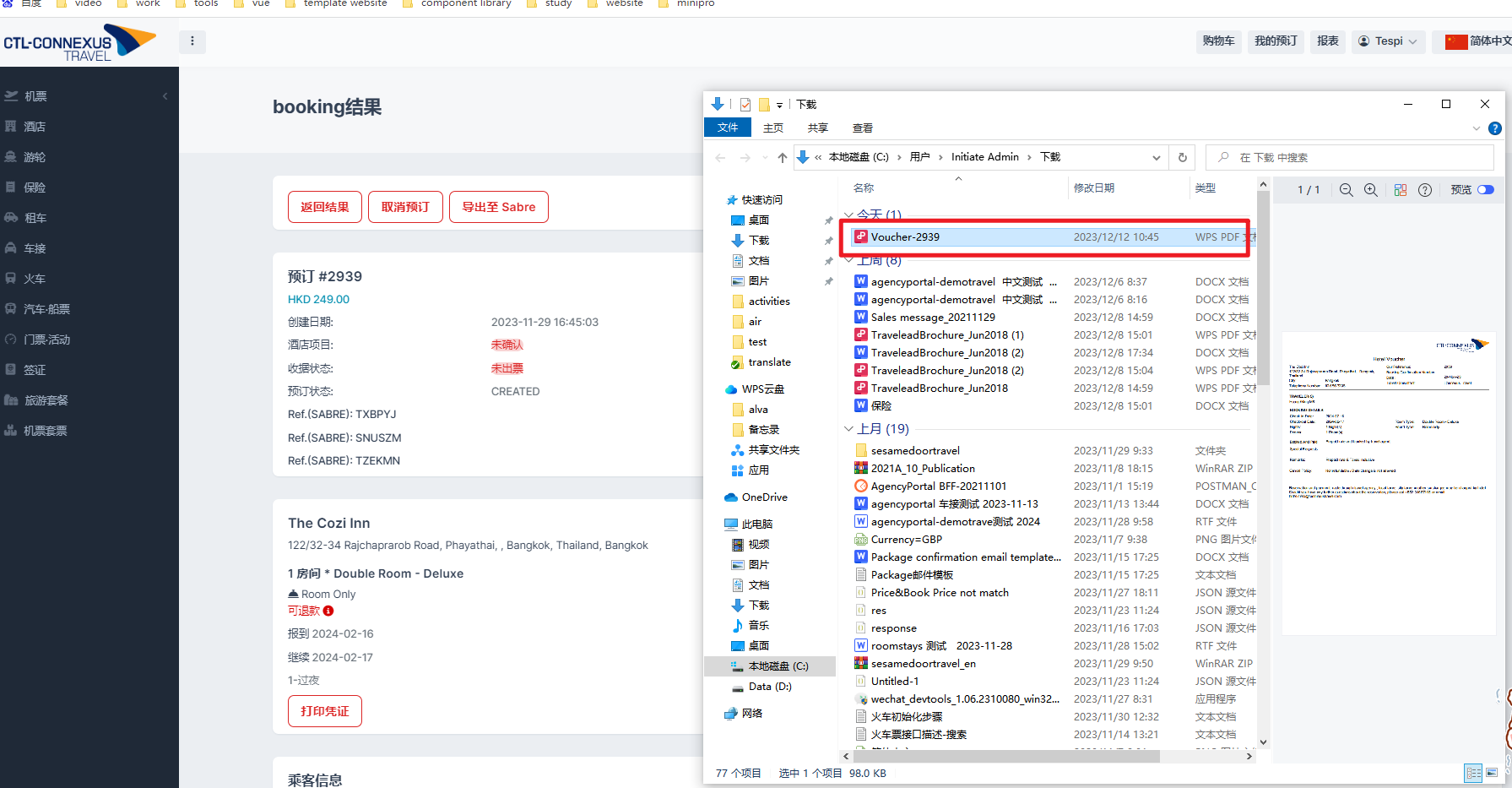Switch to large icons view in status bar
This screenshot has height=788, width=1512.
[x=1492, y=773]
